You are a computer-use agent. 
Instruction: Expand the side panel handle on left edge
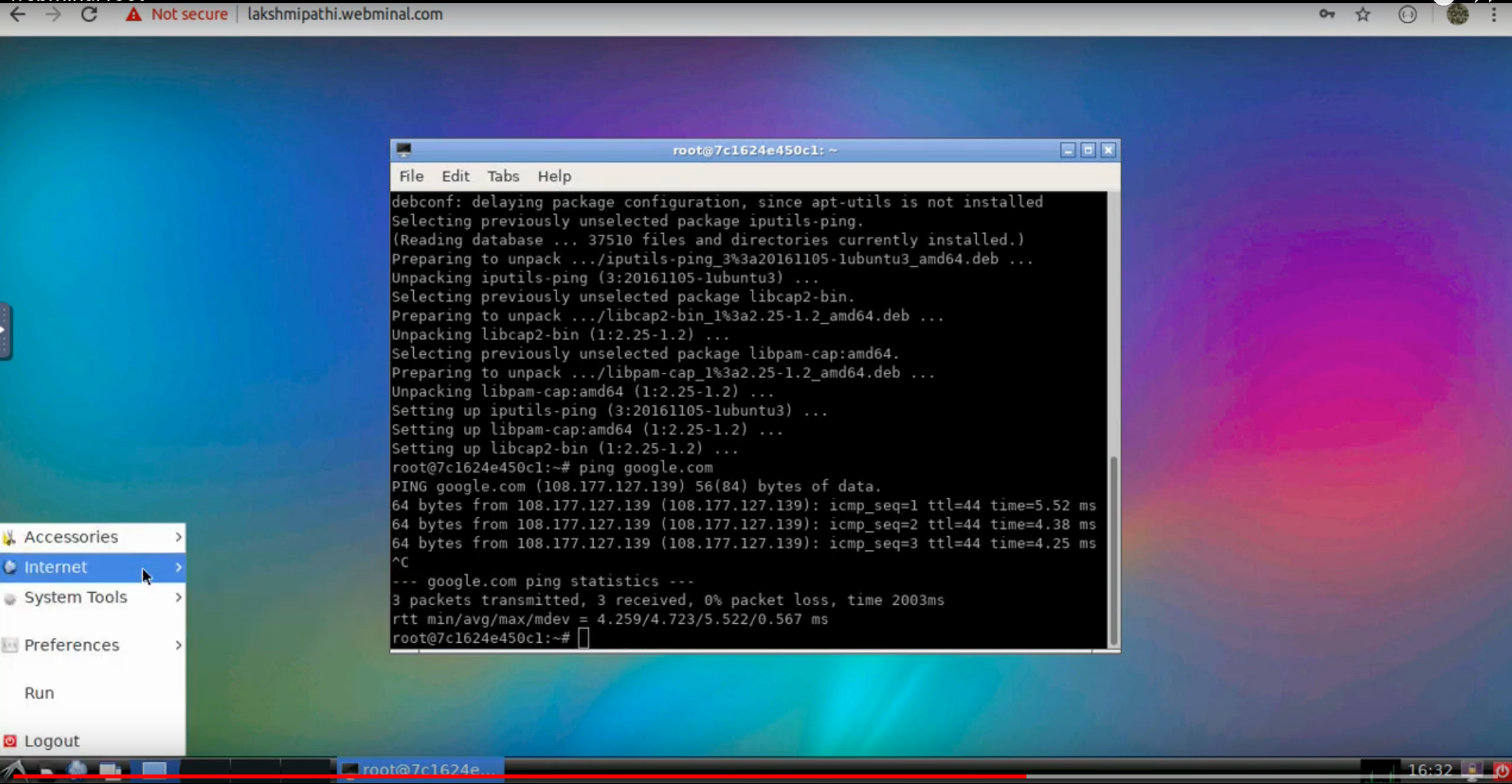(5, 331)
